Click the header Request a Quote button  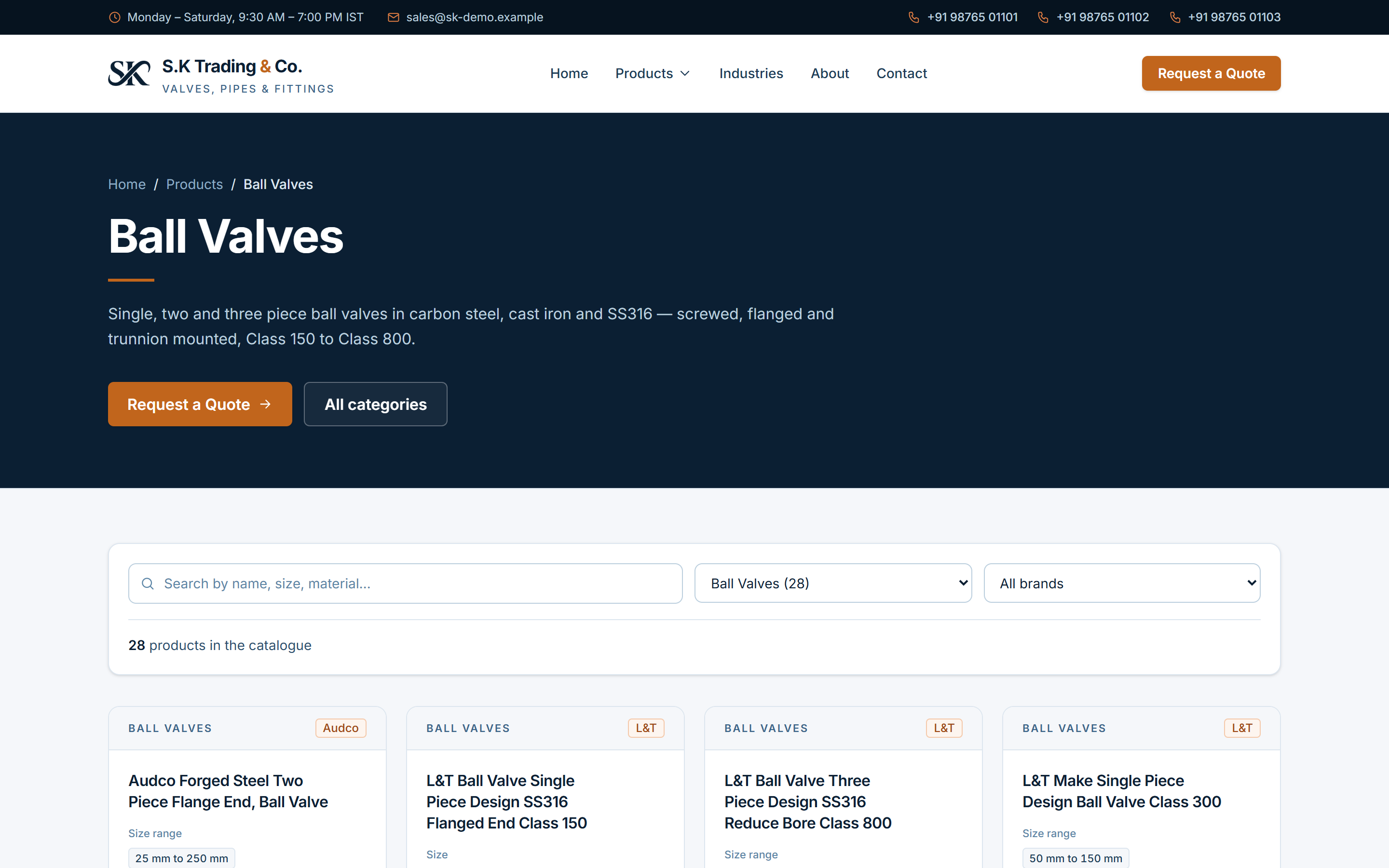(x=1211, y=73)
